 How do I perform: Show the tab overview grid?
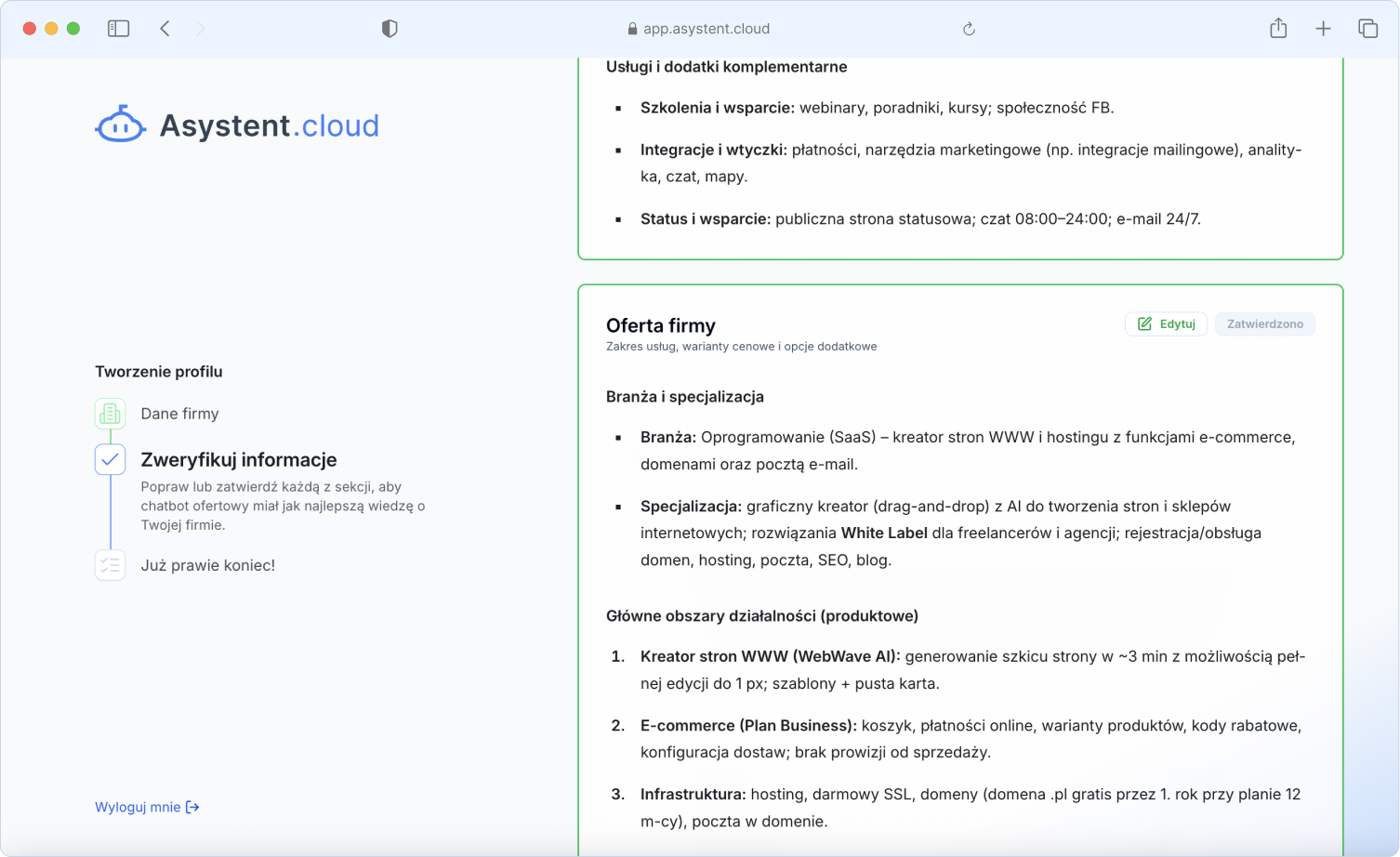point(1367,29)
